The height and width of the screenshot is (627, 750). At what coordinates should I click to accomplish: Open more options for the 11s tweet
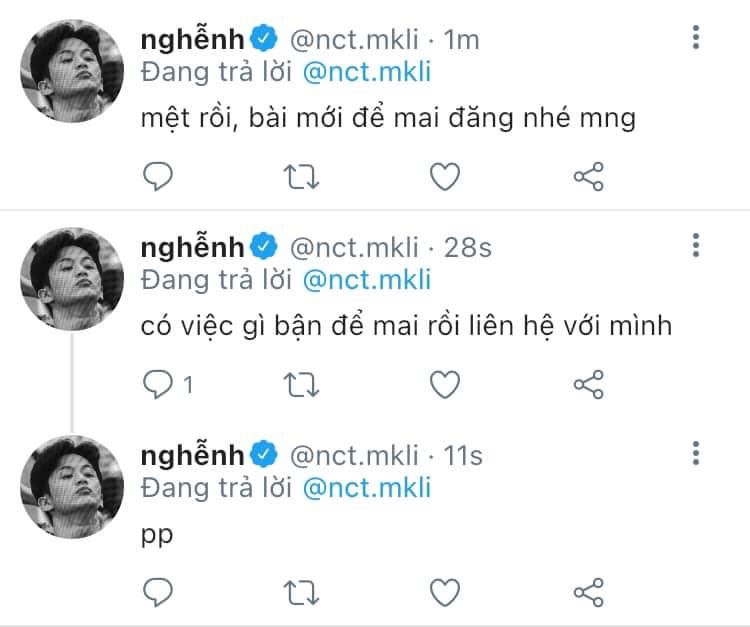(696, 453)
